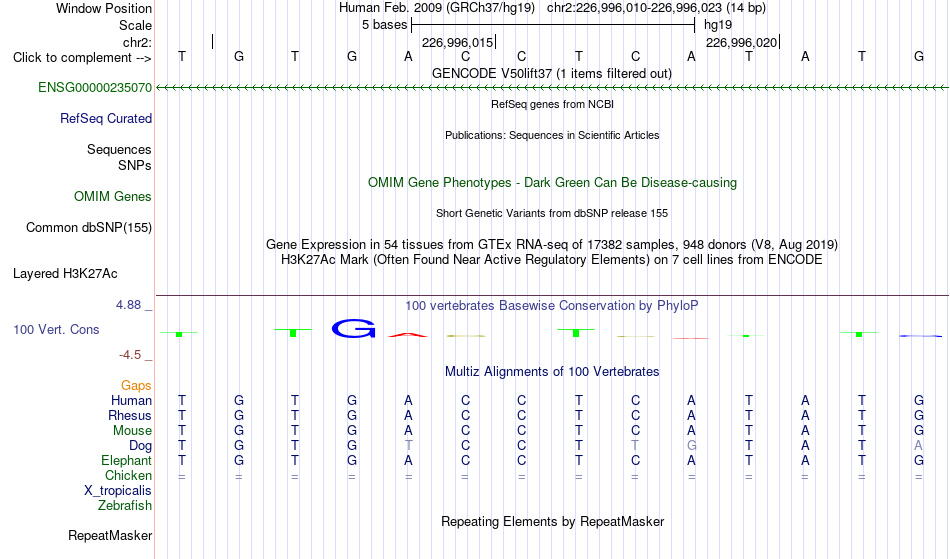Click the GTEx Gene Expression track title

click(552, 245)
